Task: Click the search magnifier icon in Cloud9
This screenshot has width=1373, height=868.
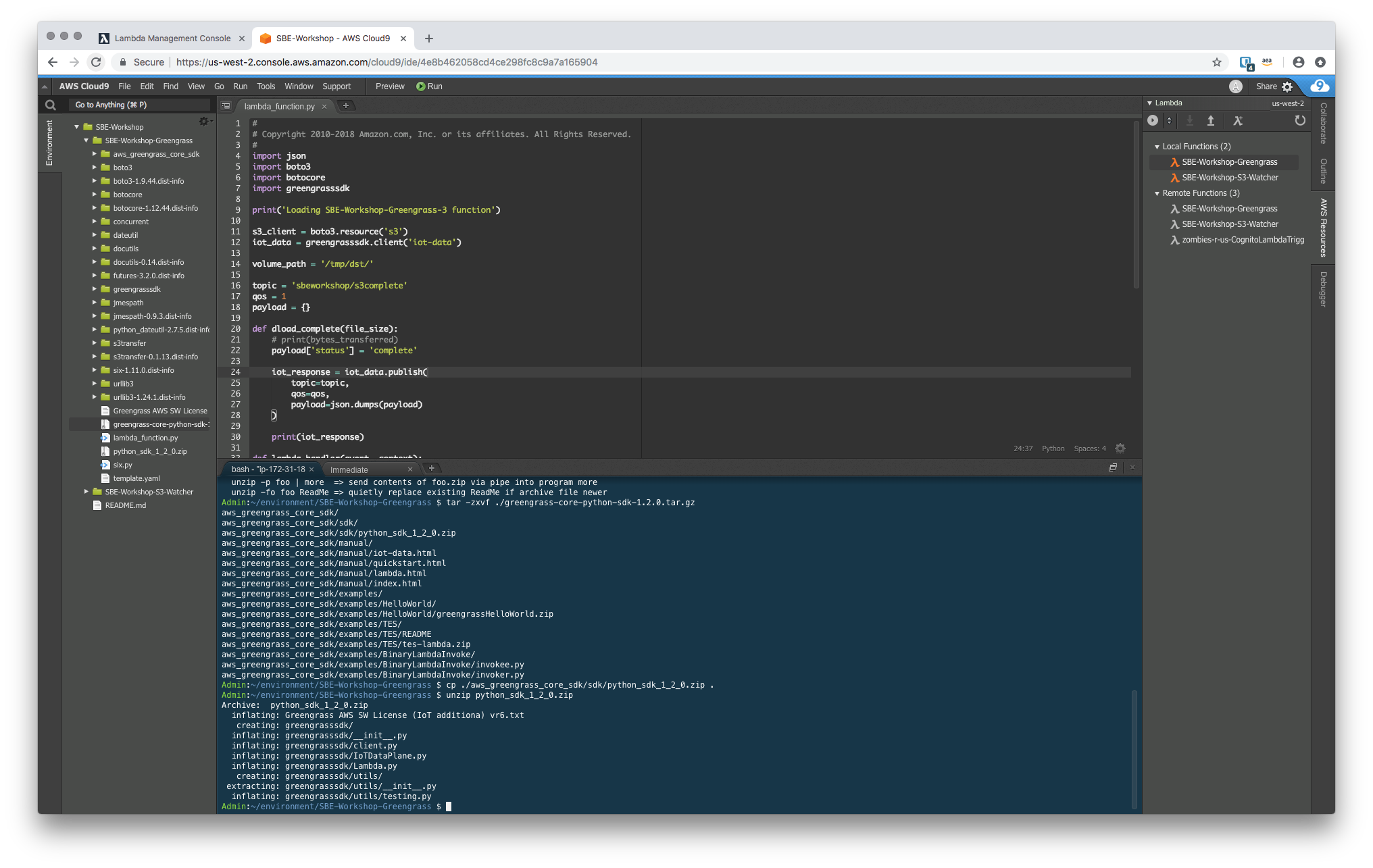Action: (51, 105)
